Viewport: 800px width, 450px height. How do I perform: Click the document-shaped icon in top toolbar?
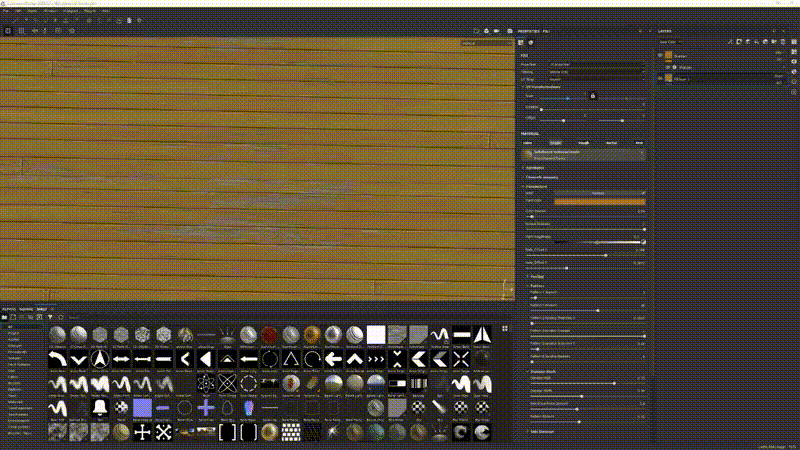pos(129,21)
